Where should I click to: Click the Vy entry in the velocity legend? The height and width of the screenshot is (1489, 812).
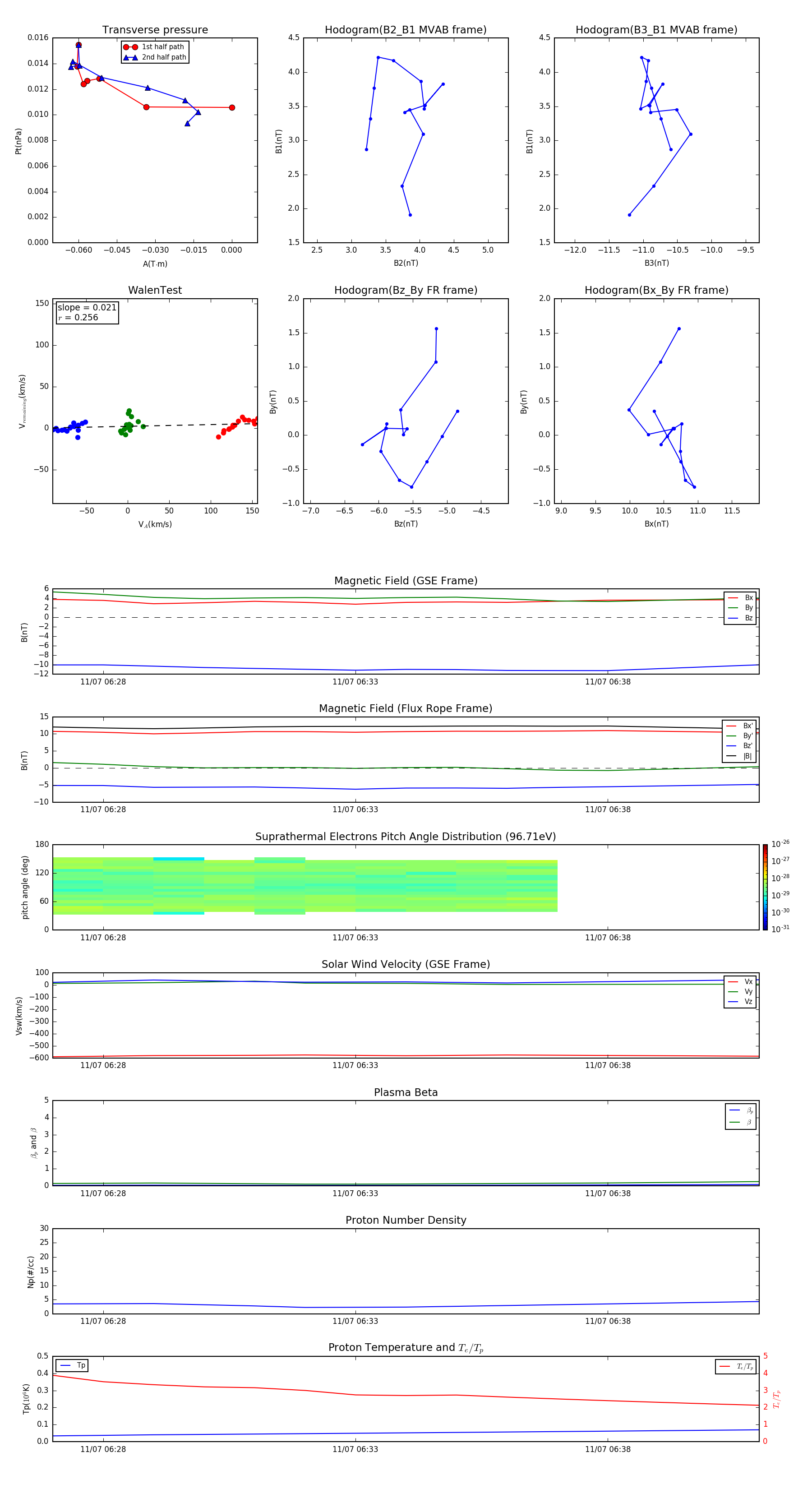coord(741,991)
